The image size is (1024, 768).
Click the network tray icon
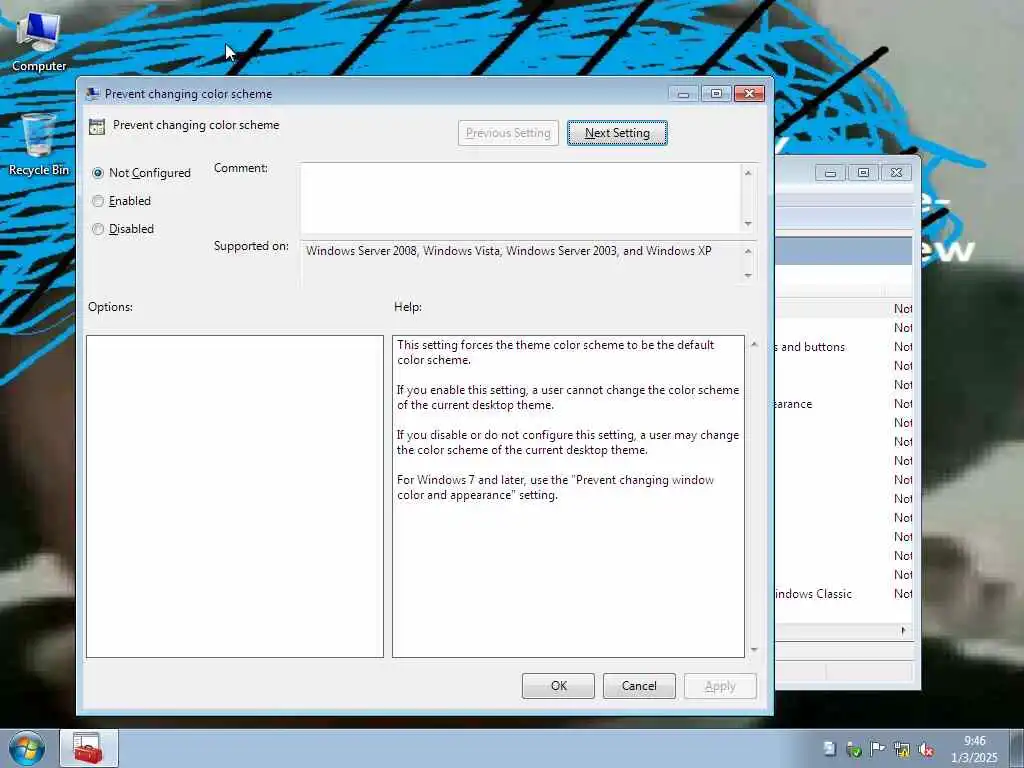click(902, 749)
